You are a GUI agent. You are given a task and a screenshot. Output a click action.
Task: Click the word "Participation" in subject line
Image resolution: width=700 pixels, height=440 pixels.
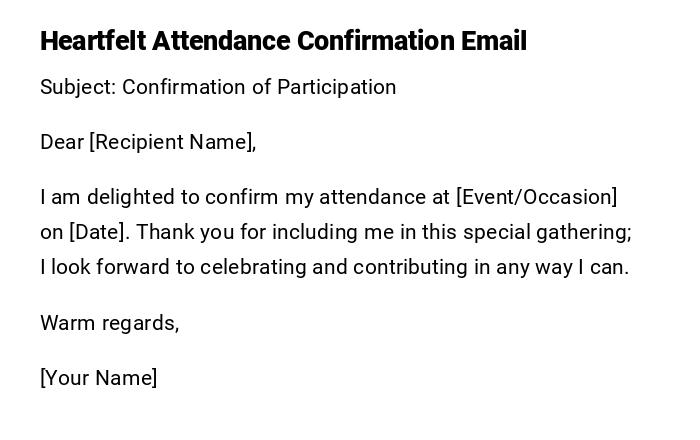337,87
